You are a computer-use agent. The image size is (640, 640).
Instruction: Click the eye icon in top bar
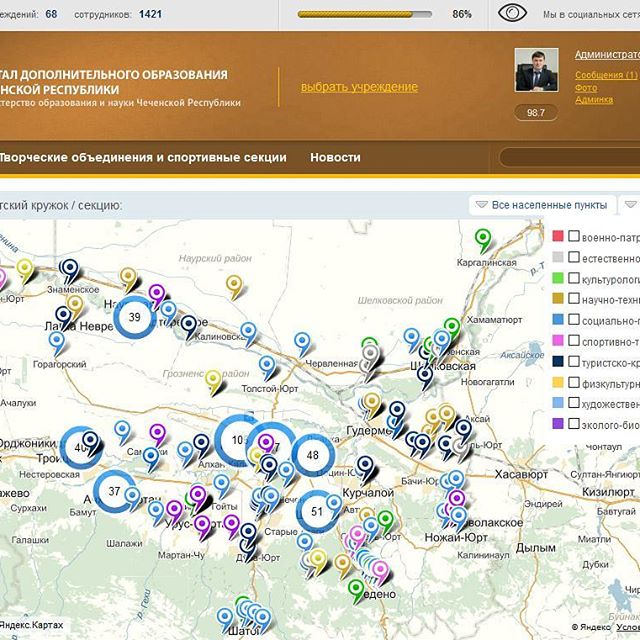click(x=512, y=14)
